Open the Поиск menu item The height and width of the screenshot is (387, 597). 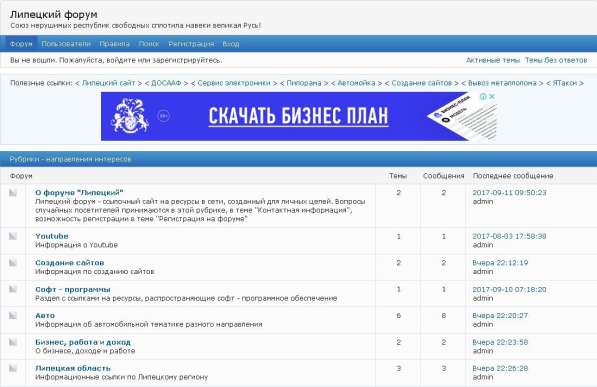point(149,44)
